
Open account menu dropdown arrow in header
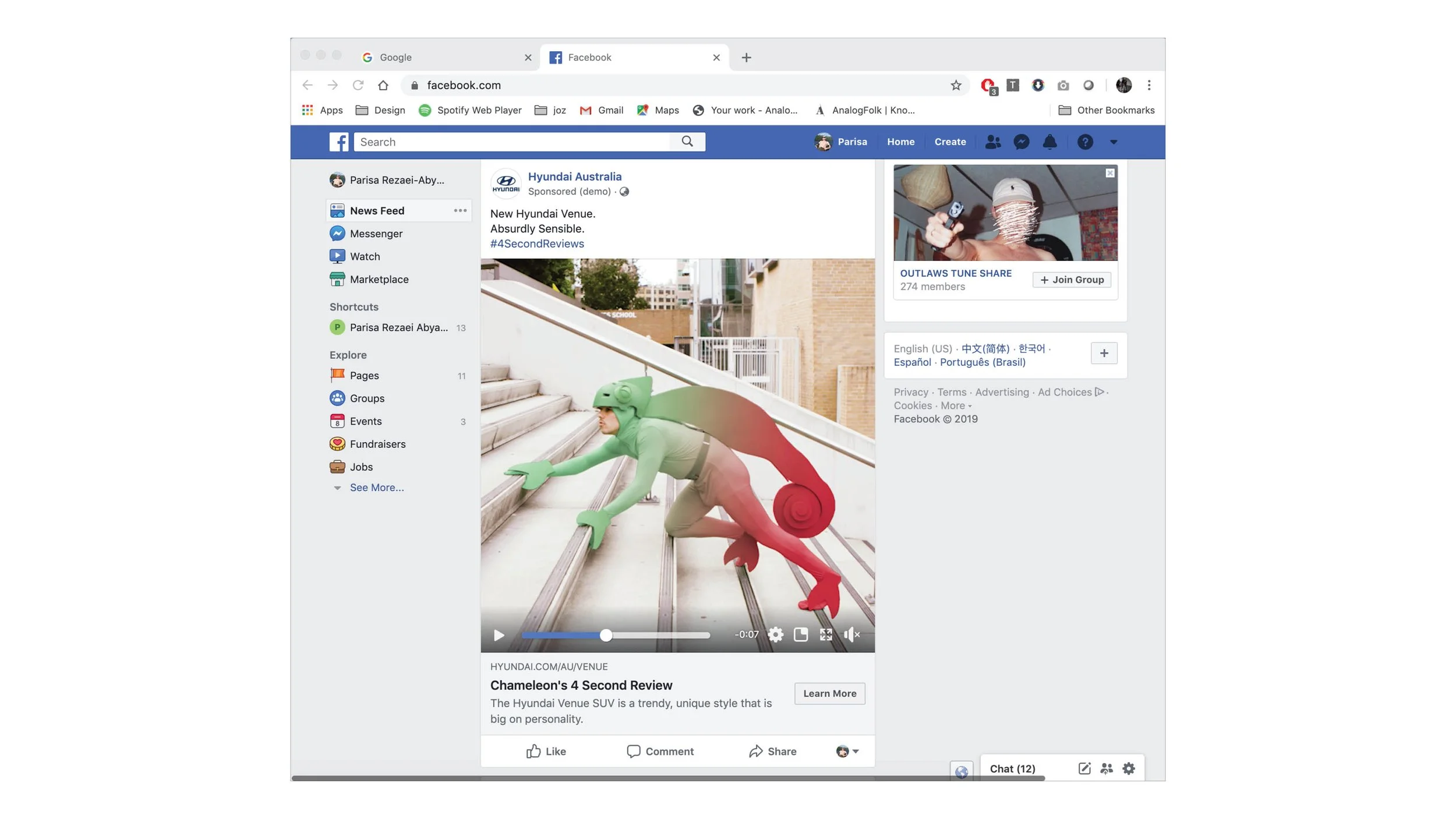[1114, 142]
